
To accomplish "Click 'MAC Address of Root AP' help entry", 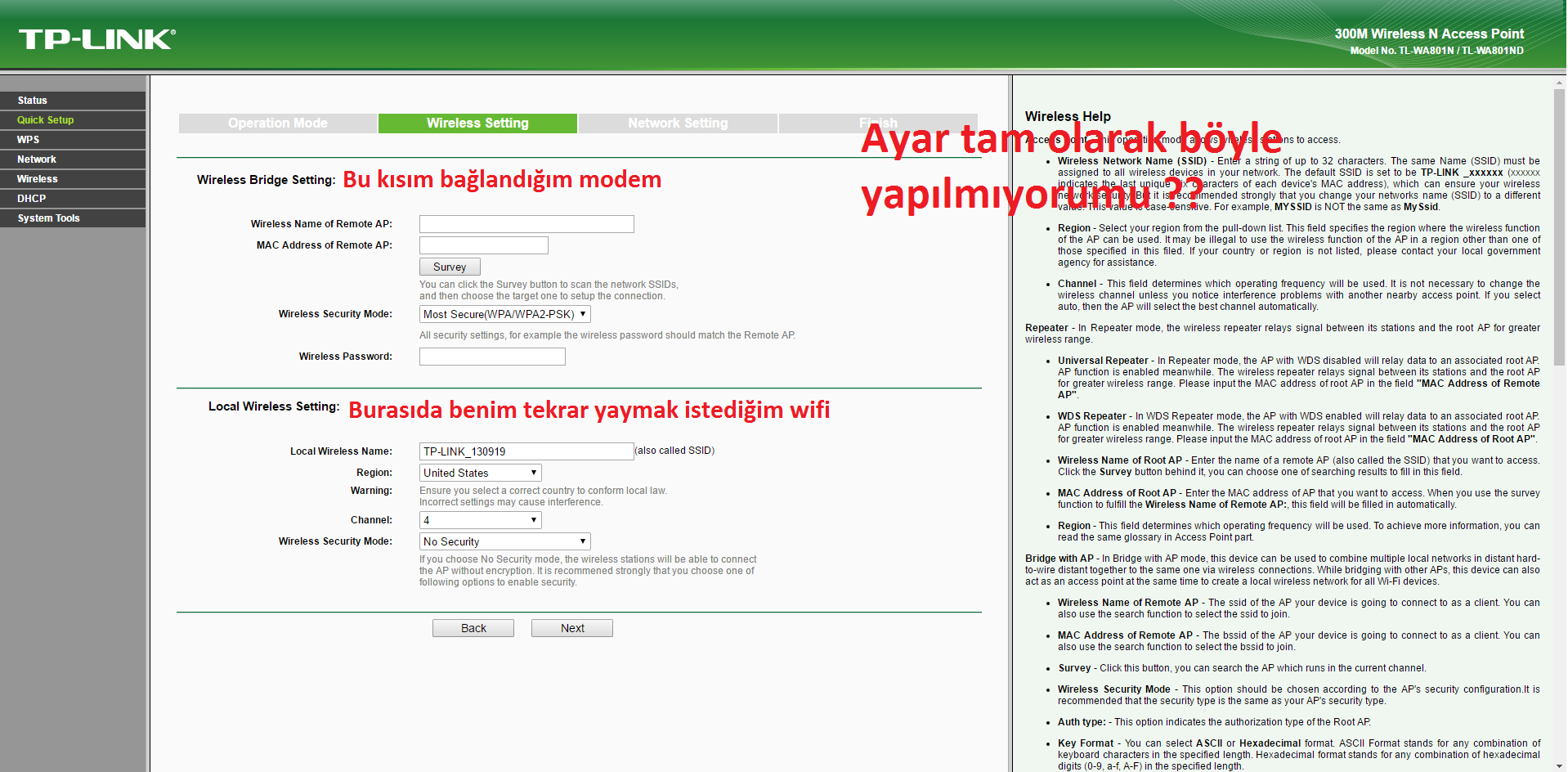I will [x=1117, y=493].
